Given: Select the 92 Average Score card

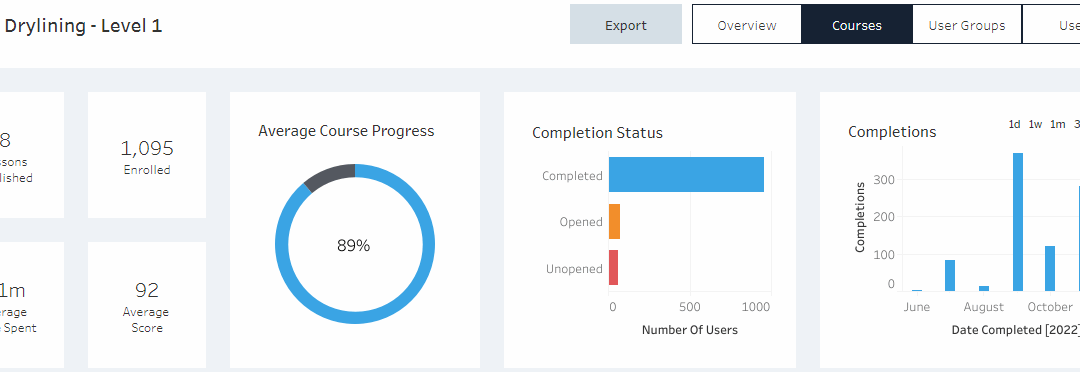Looking at the screenshot, I should pos(147,304).
